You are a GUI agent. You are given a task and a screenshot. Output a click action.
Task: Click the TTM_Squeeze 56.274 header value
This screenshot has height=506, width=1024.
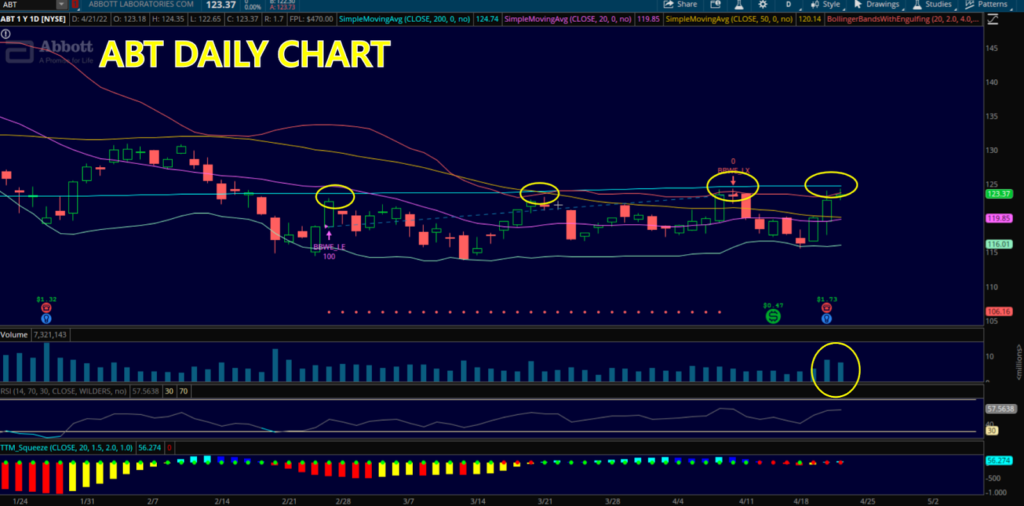pyautogui.click(x=150, y=447)
